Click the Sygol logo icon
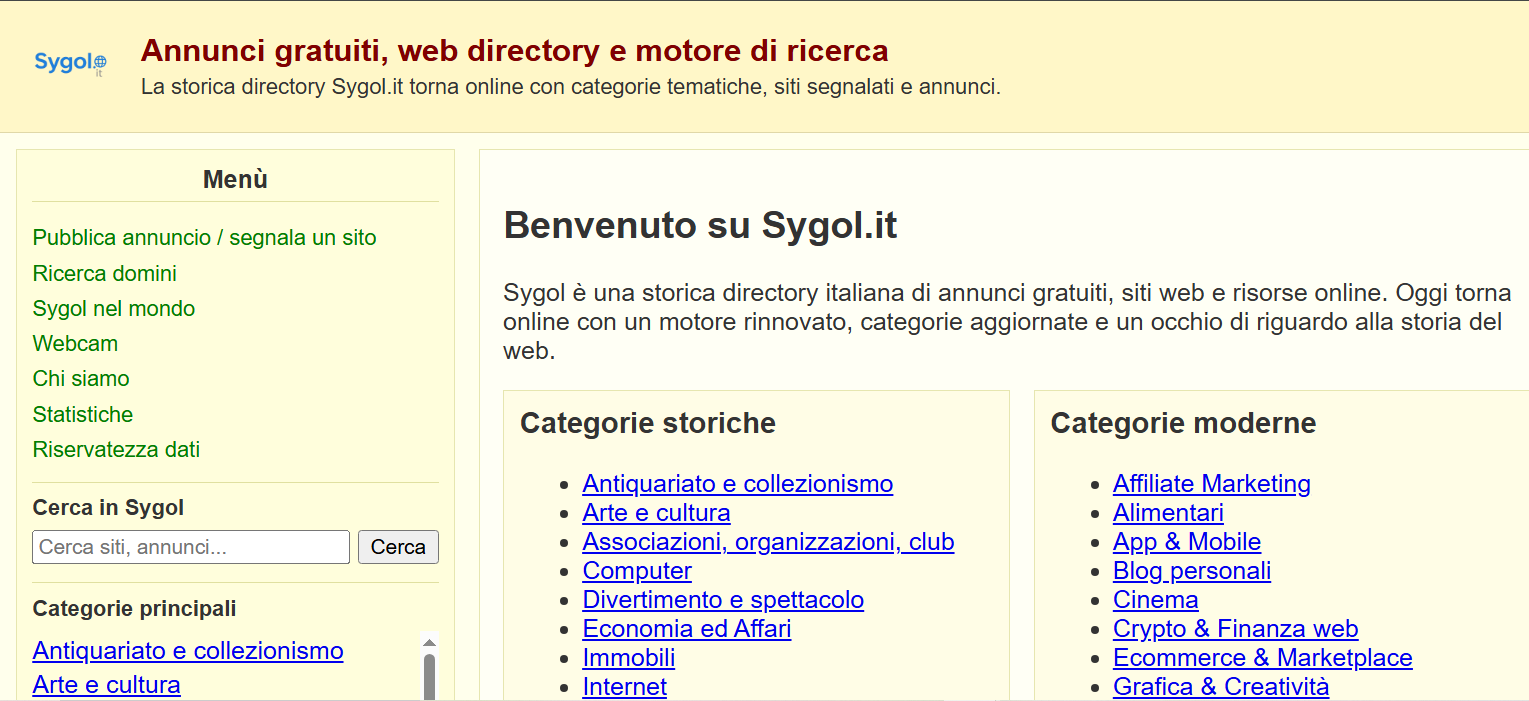The image size is (1529, 701). (69, 62)
